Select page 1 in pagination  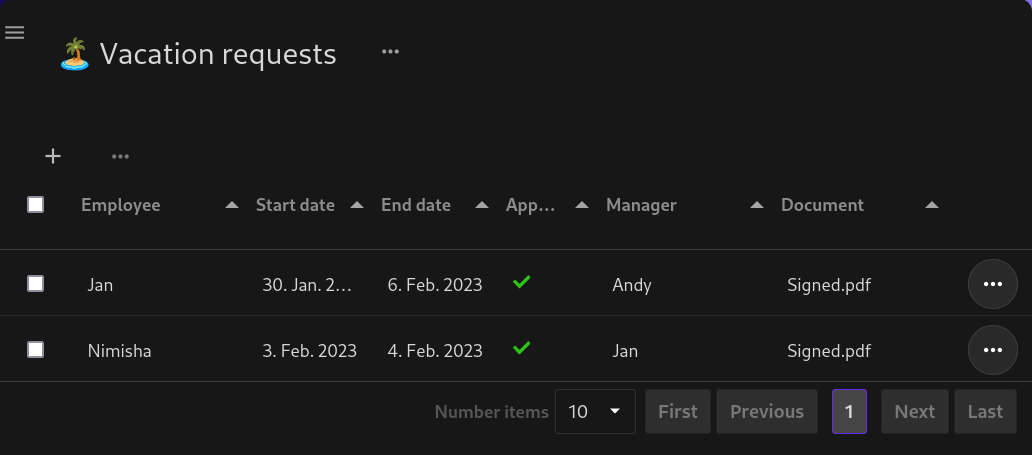tap(849, 412)
